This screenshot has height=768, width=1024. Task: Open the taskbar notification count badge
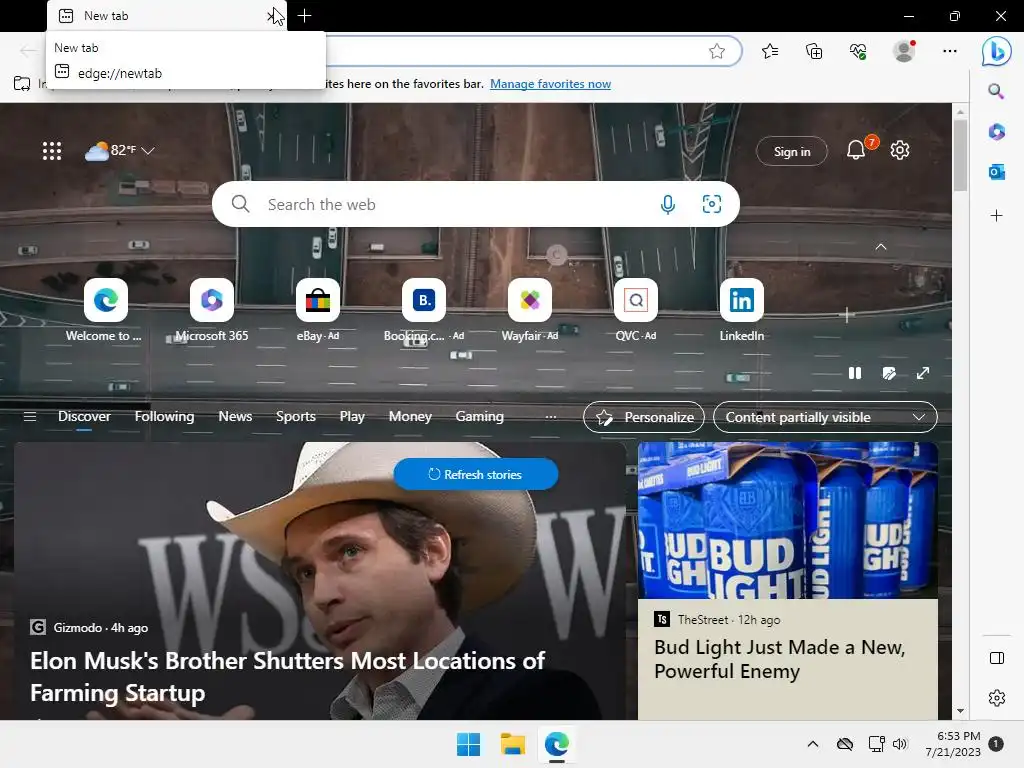(996, 744)
